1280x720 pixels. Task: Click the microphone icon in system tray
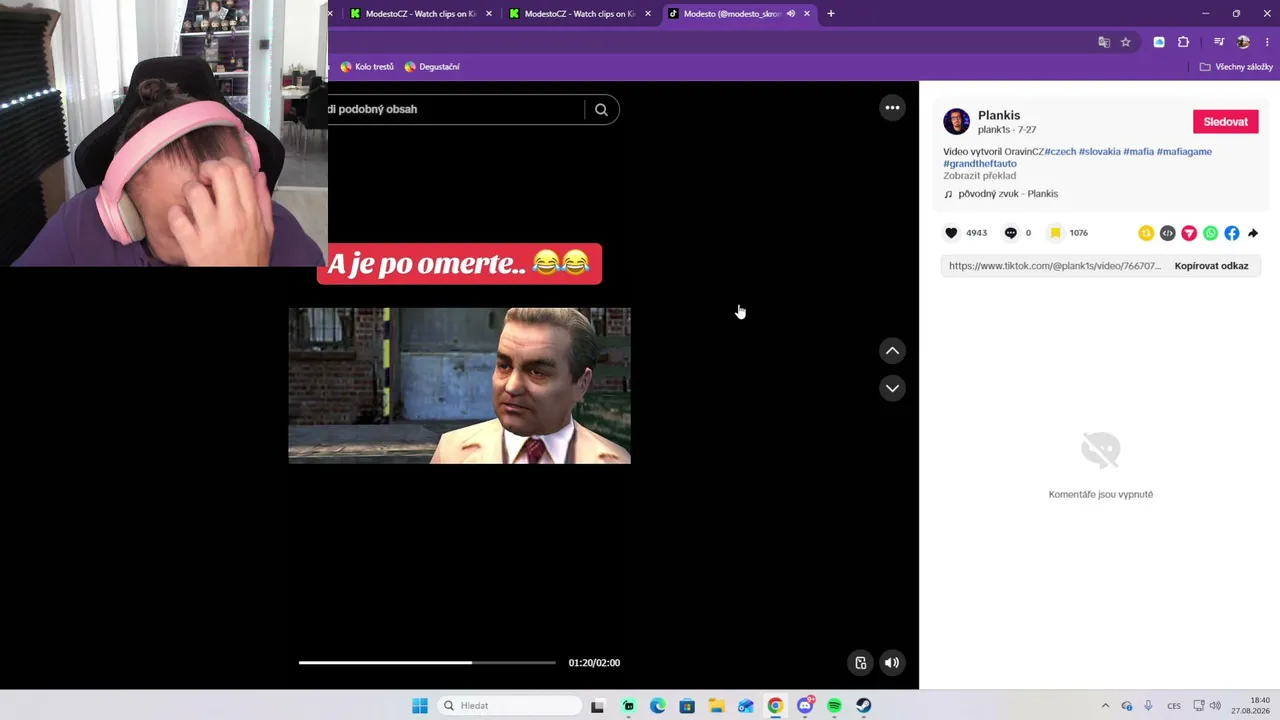(1148, 706)
